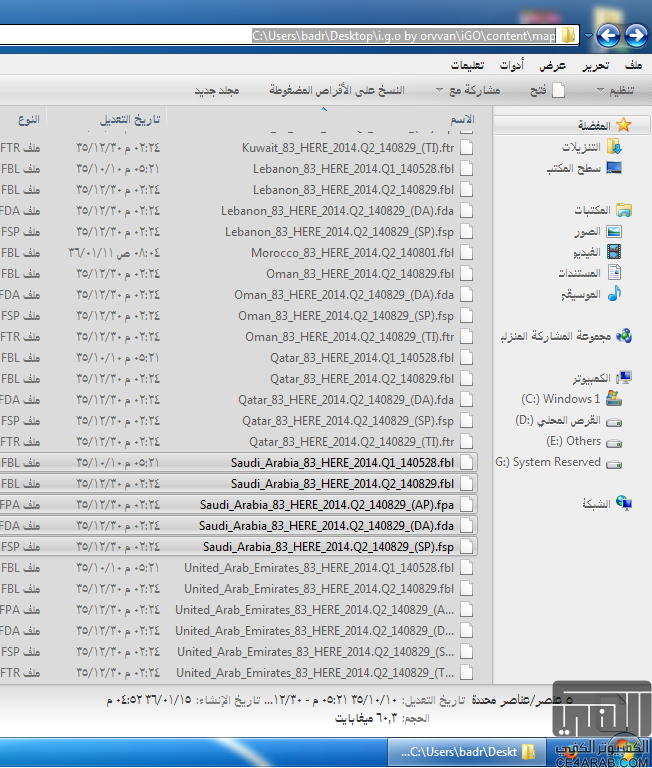Select file icon of Lebanon_83_HERE_2014.Q1_140528.fbl

(x=467, y=168)
